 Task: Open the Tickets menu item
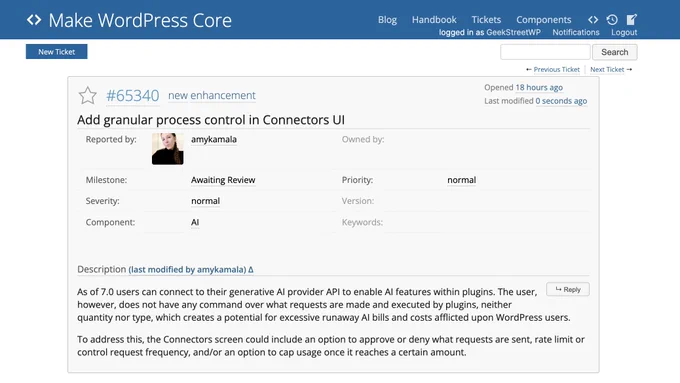486,20
